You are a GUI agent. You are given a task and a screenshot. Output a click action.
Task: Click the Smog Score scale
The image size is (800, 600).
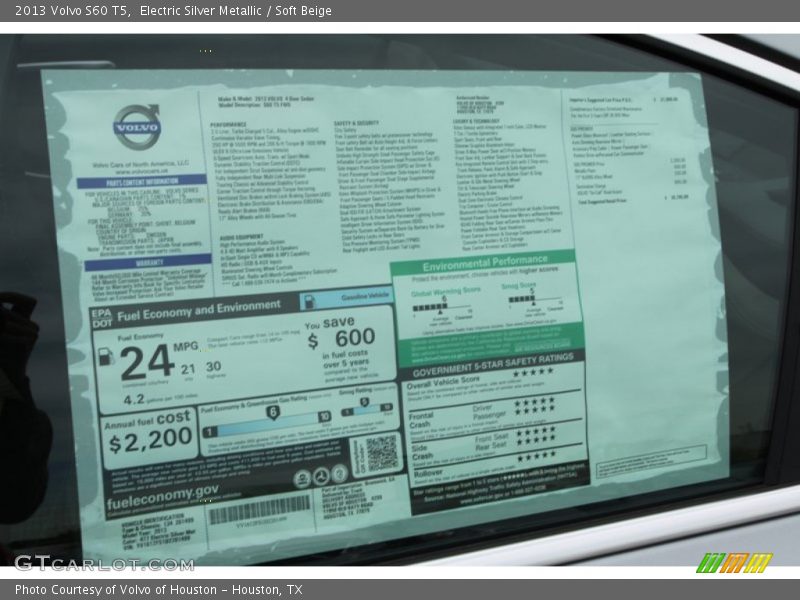point(536,300)
